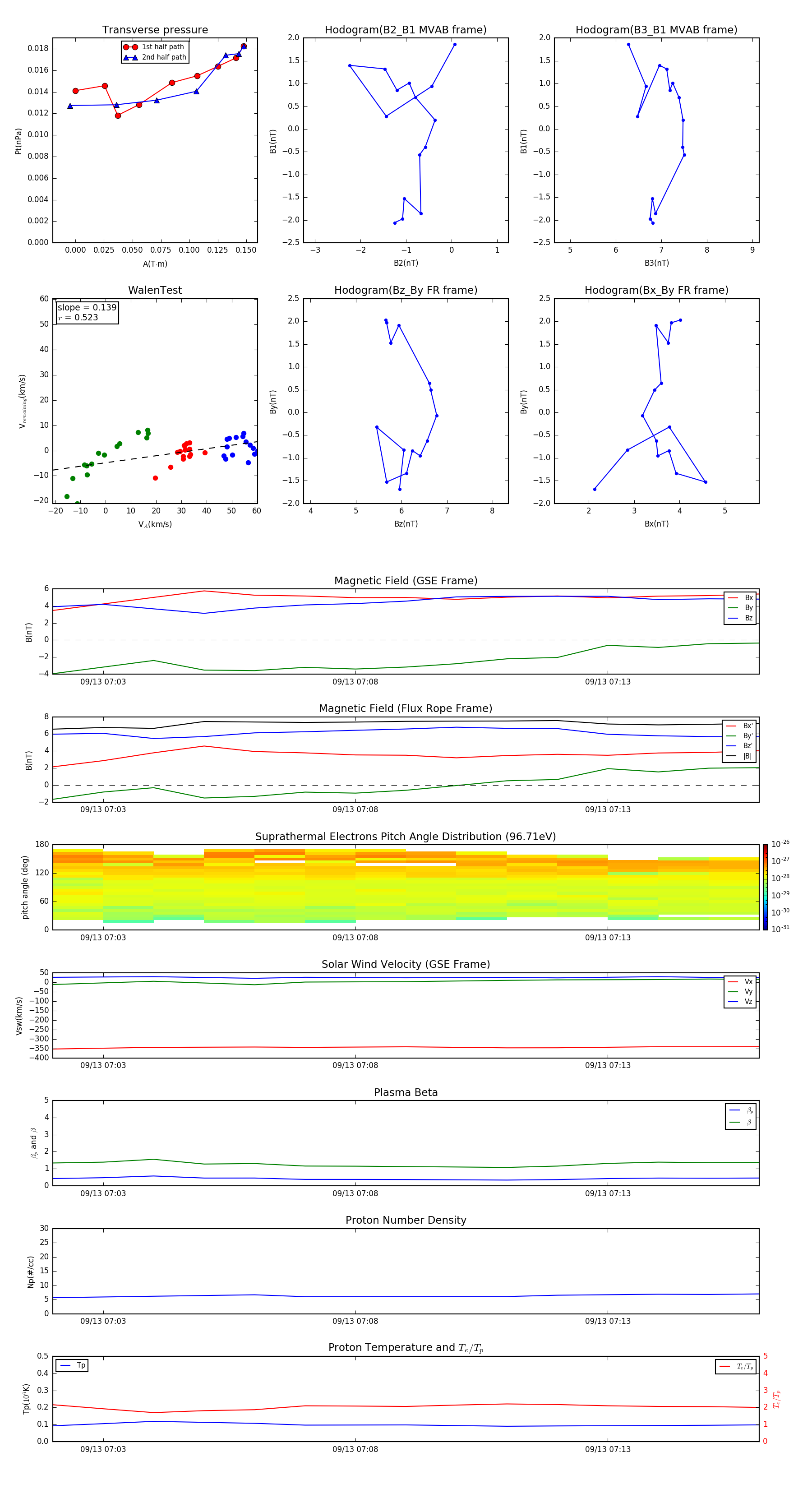Screen dimensions: 812x1489
Task: Click the Te/Tp legend in the Proton Temperature plot
Action: [736, 1366]
